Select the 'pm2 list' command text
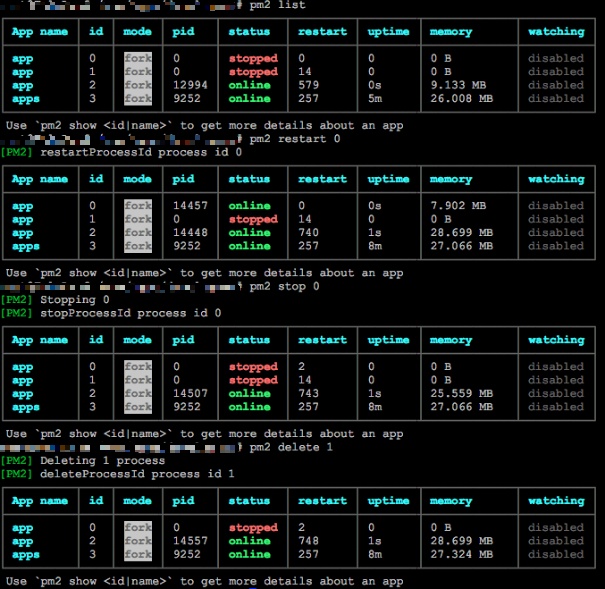605x589 pixels. point(277,5)
